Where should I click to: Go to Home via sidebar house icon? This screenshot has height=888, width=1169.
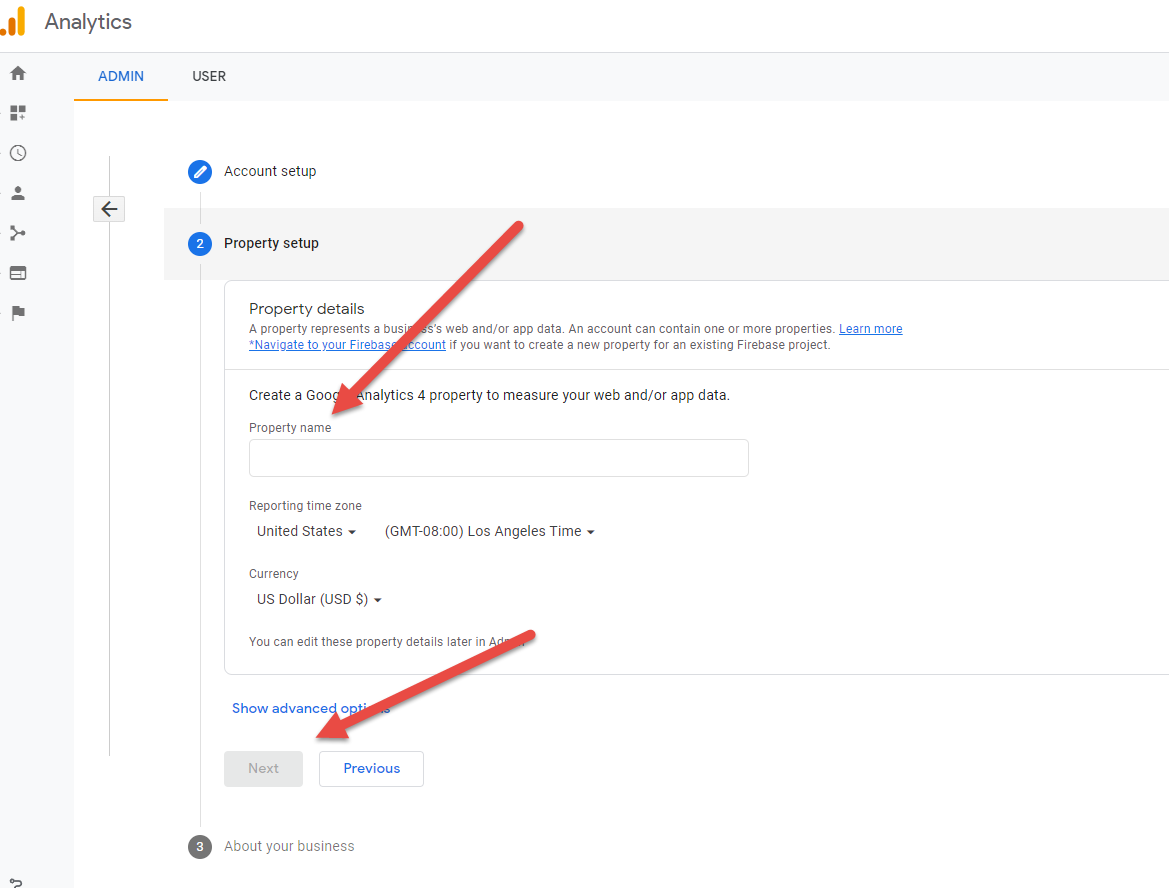point(18,73)
